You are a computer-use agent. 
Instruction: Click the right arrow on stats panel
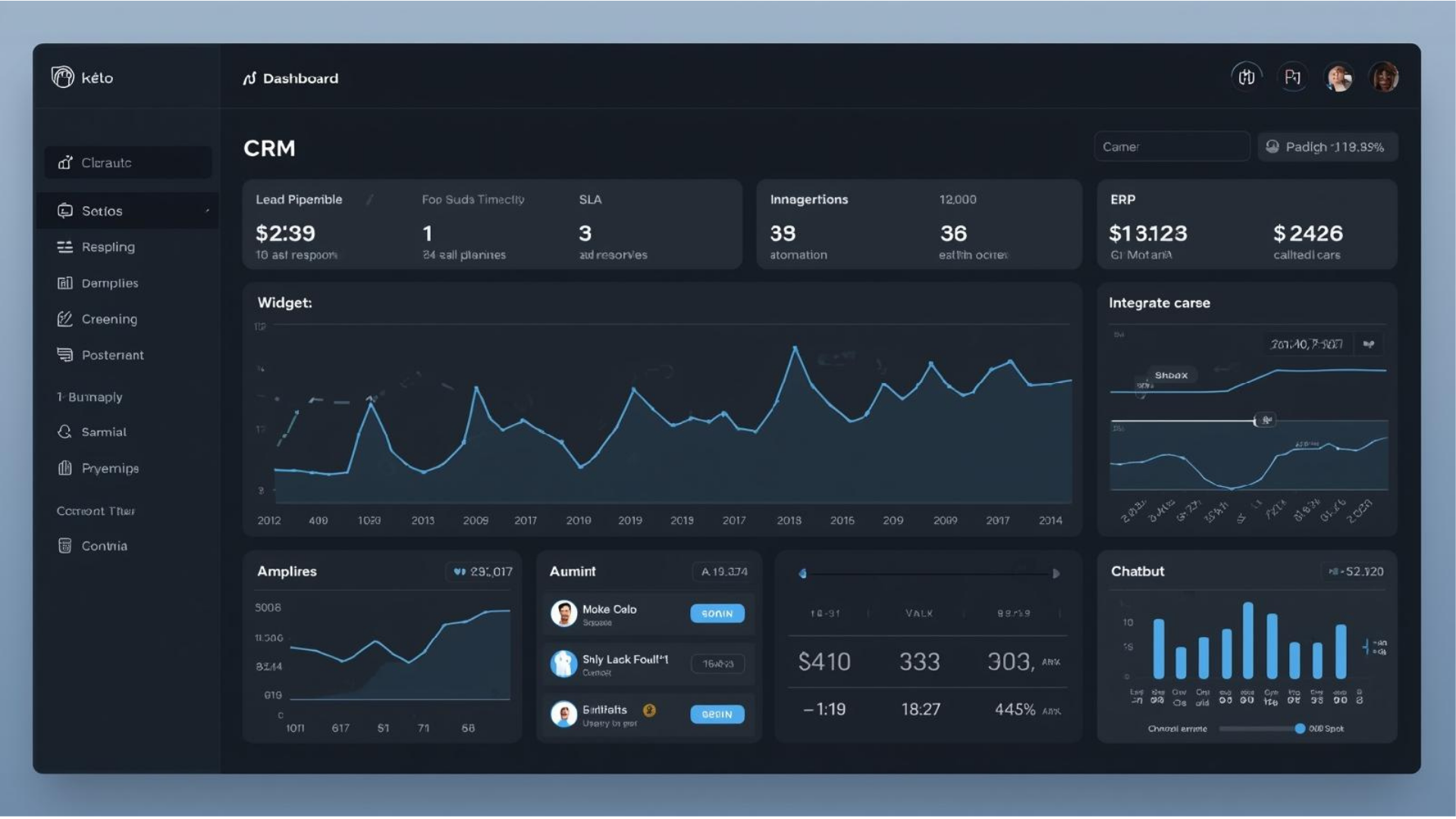tap(1056, 573)
